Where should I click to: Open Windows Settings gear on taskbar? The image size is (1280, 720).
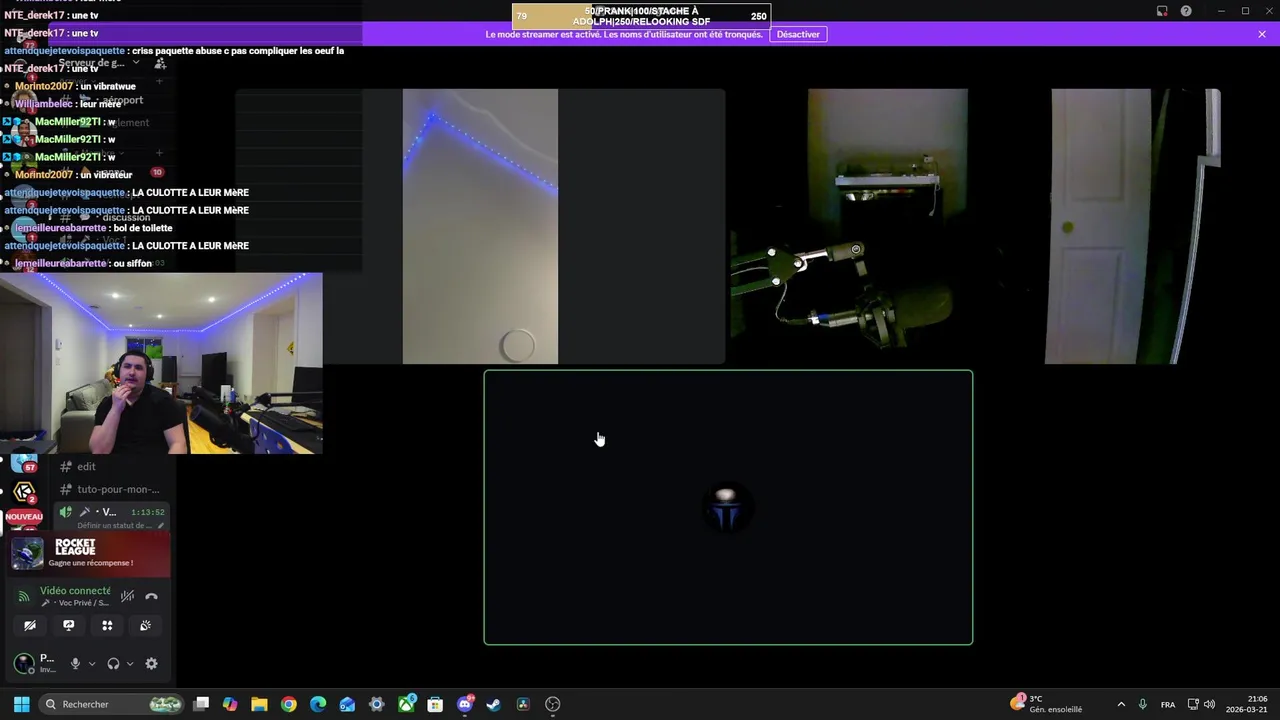(x=377, y=704)
